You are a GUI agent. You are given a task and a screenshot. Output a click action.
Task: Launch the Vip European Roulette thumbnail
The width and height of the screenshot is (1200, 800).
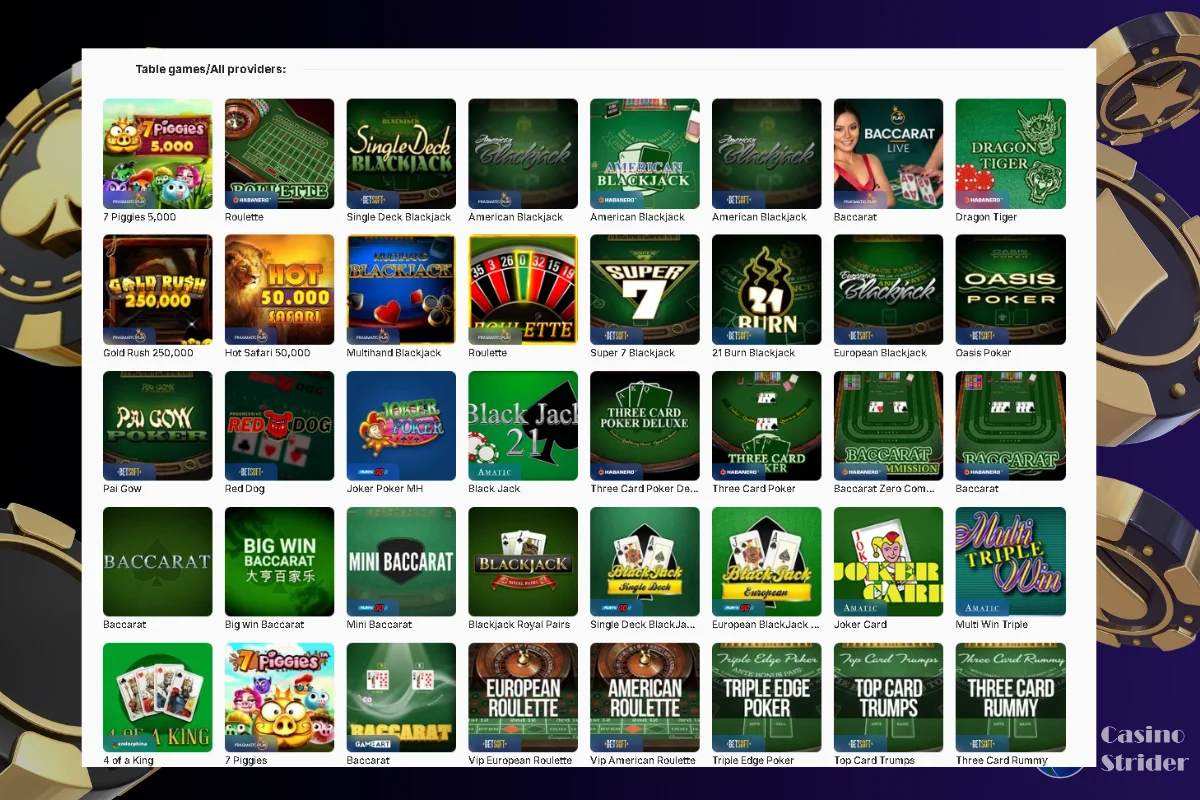[x=523, y=697]
